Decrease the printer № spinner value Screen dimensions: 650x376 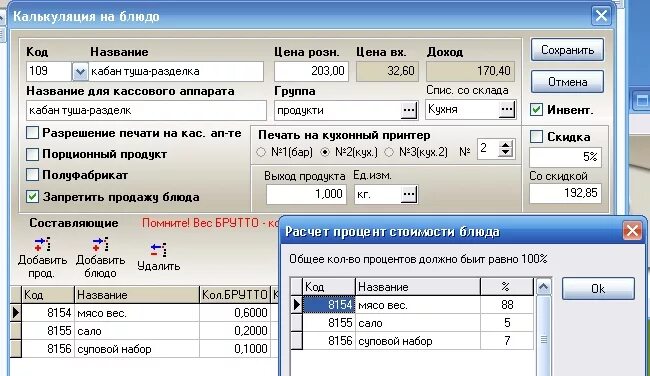[505, 152]
